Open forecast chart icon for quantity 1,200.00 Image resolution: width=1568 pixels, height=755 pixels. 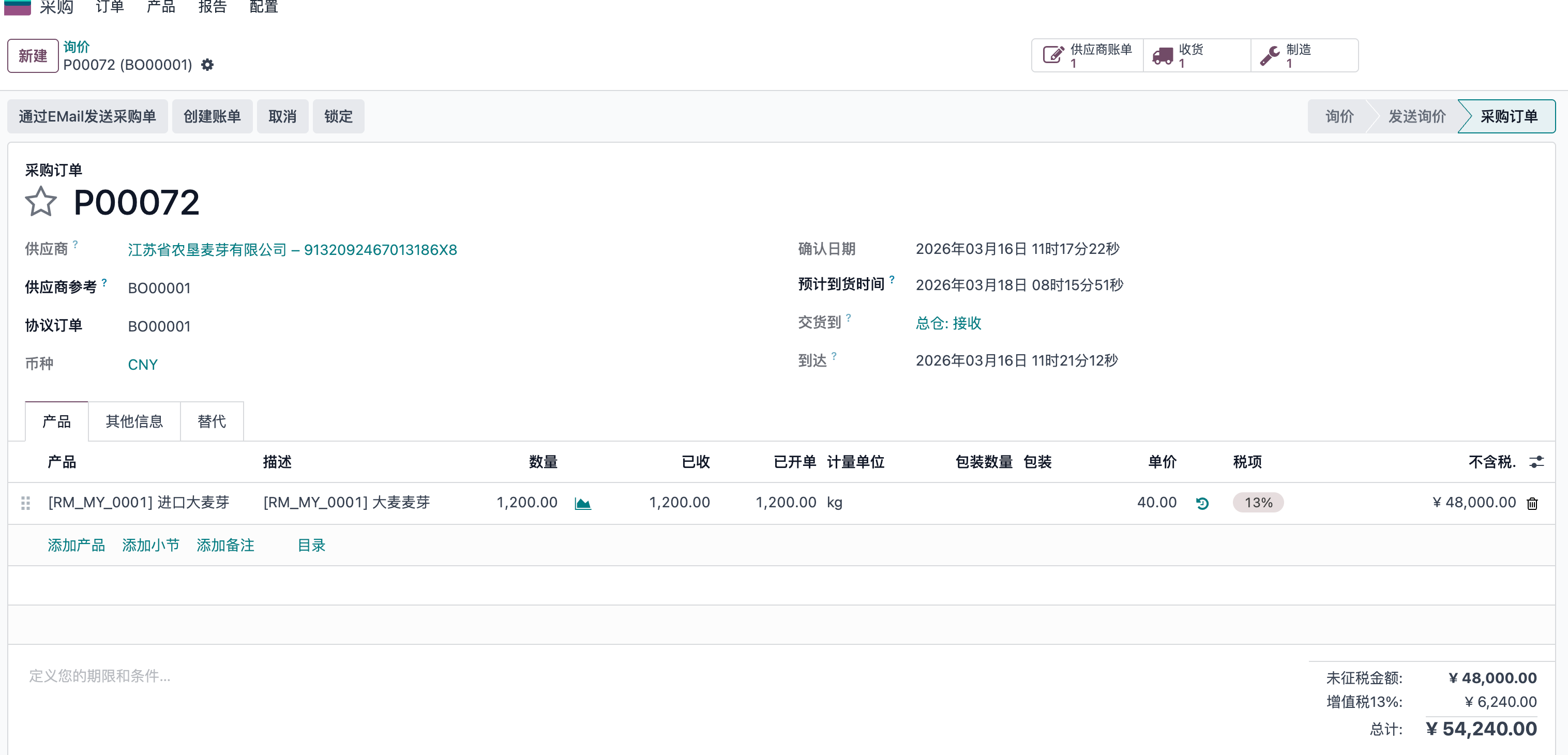coord(582,504)
